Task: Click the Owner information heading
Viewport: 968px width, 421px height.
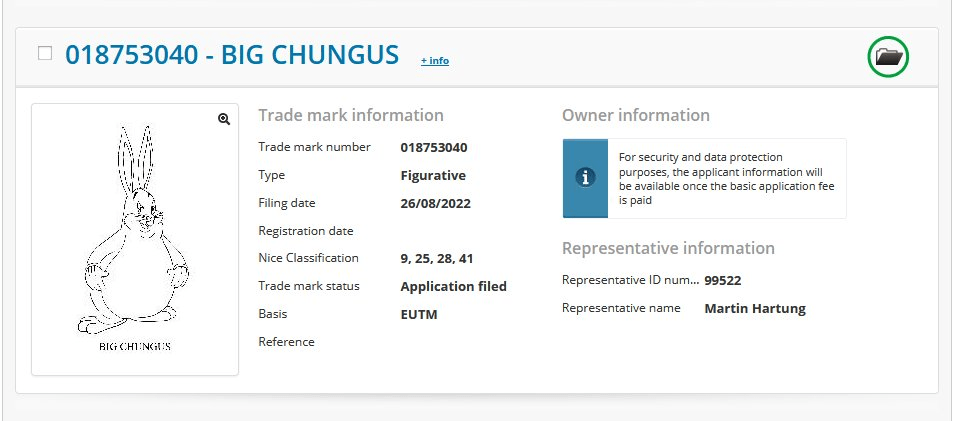Action: pyautogui.click(x=636, y=115)
